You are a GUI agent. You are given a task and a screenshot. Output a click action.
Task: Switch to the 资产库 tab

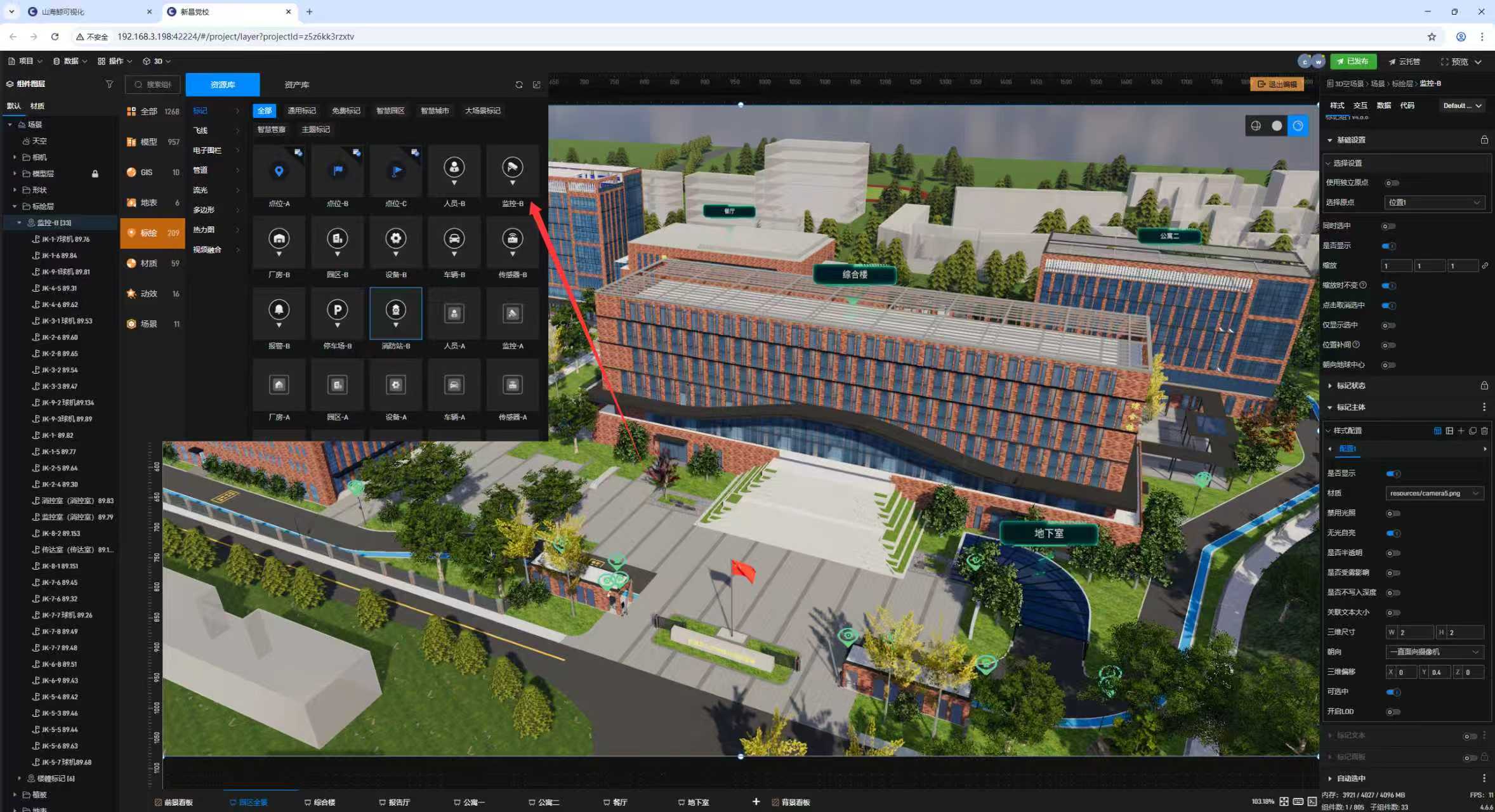click(x=296, y=84)
